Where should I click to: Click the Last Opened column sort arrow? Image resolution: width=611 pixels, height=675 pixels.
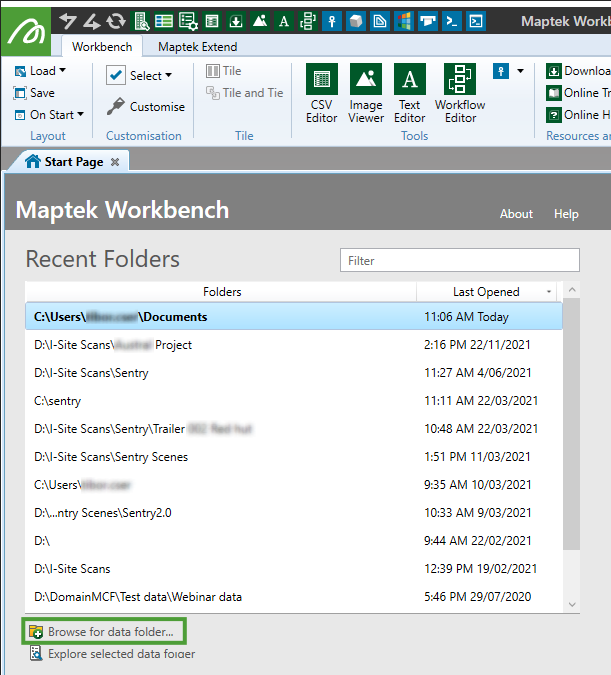[x=549, y=292]
